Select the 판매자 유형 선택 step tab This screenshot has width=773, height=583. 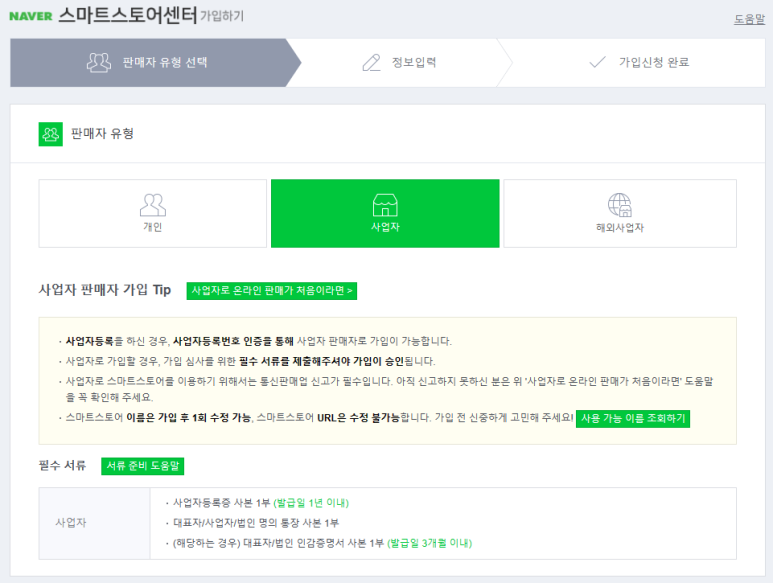[x=155, y=63]
